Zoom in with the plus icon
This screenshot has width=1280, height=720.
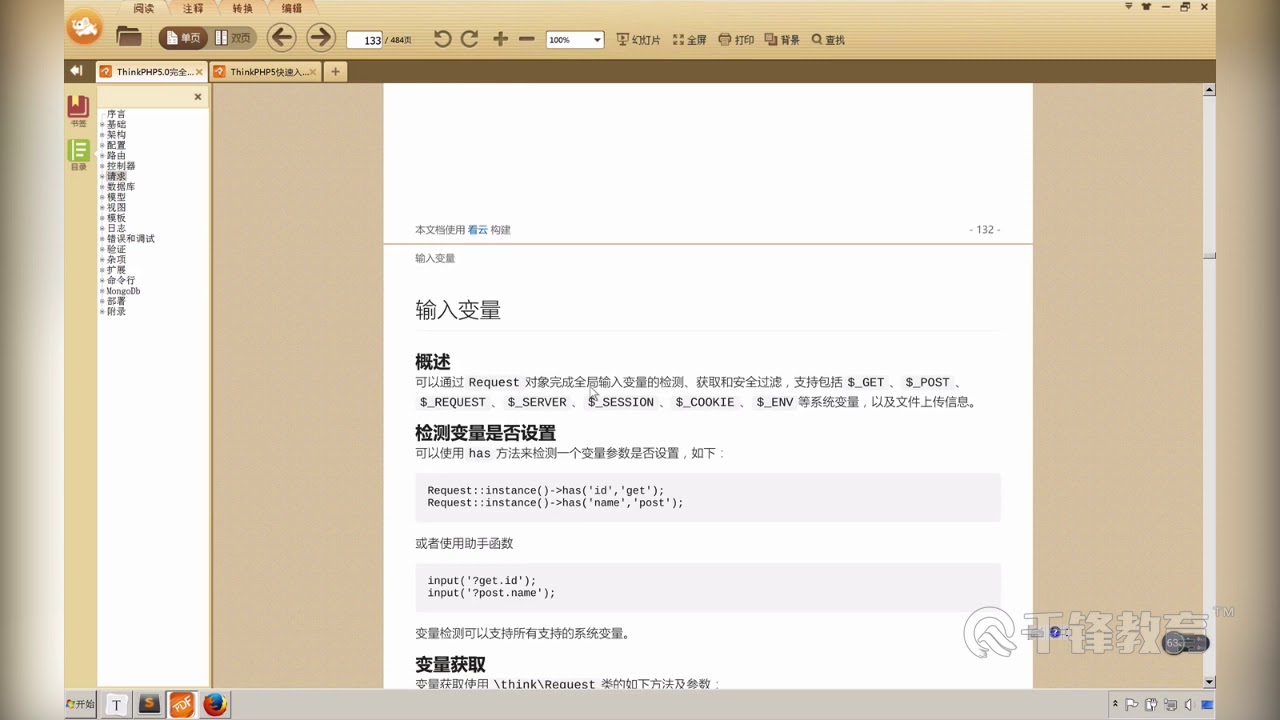(500, 39)
